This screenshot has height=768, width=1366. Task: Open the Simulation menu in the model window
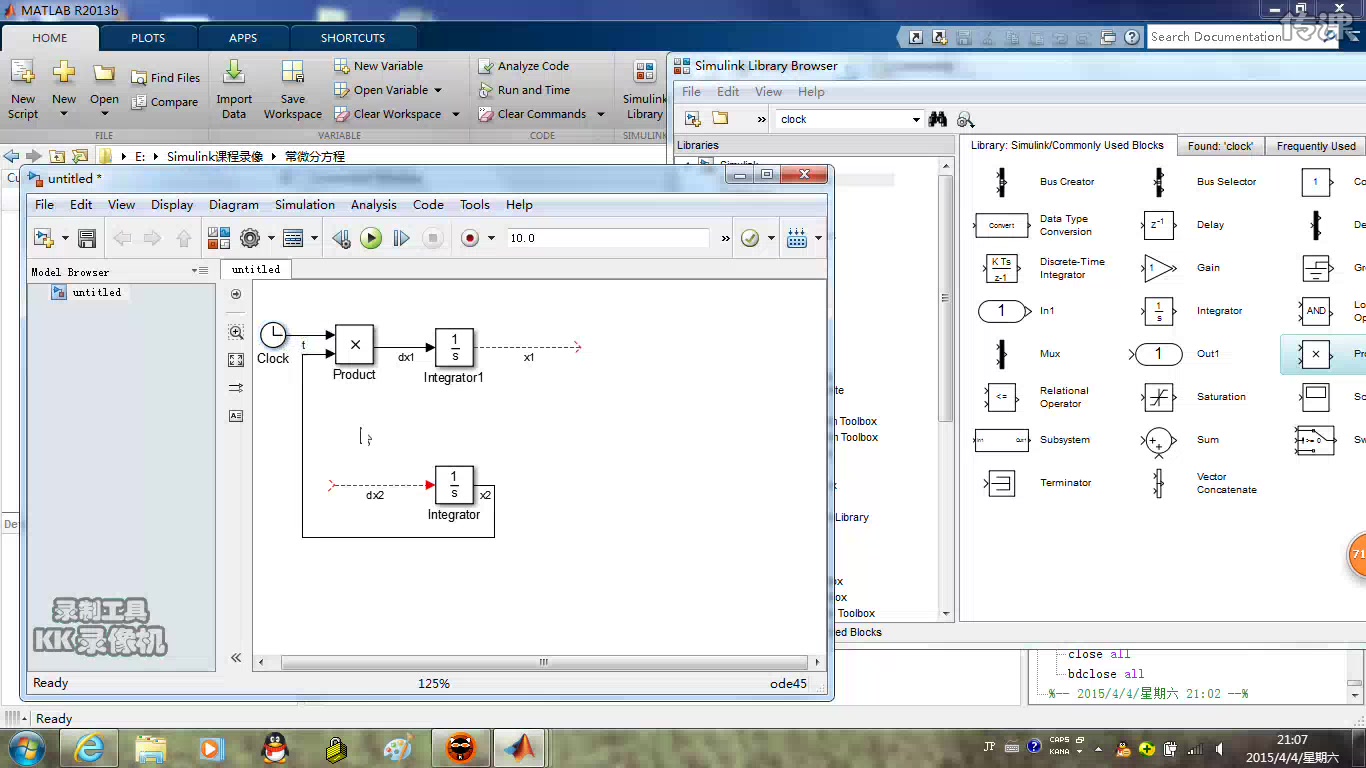pos(305,204)
